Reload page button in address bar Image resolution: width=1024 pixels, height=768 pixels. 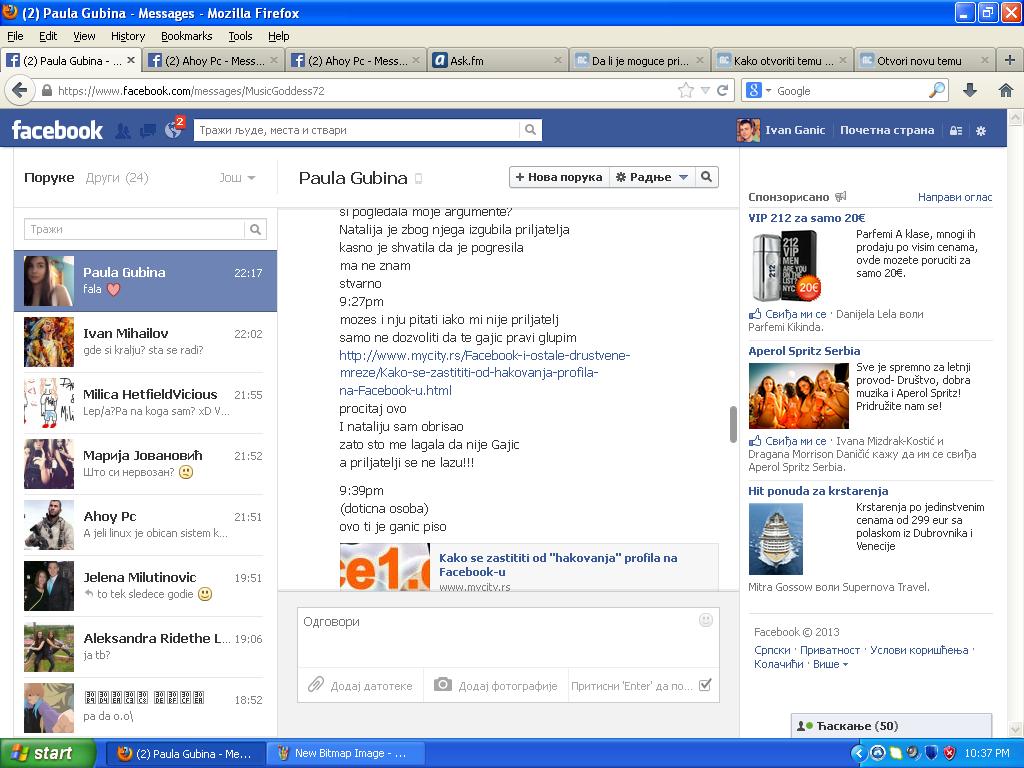point(722,90)
